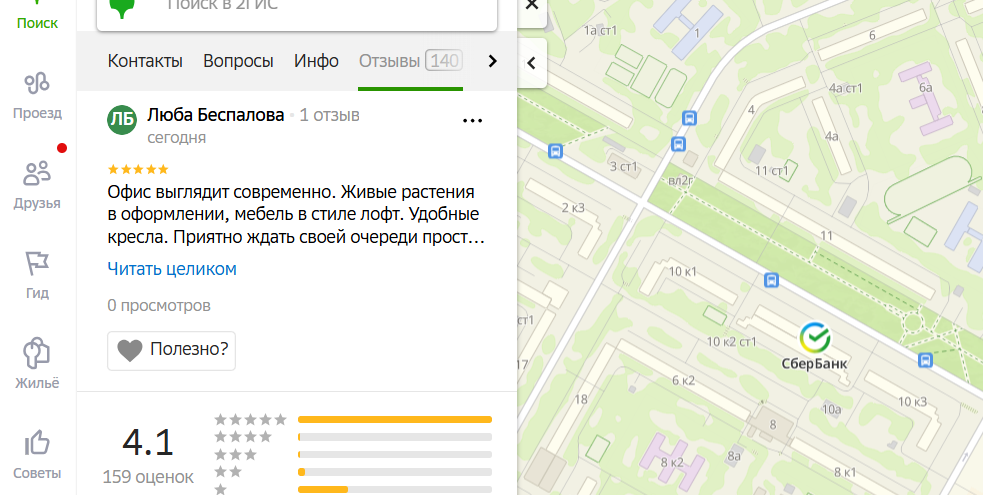Click the СберБанк marker on the map
Image resolution: width=983 pixels, height=495 pixels.
[814, 338]
